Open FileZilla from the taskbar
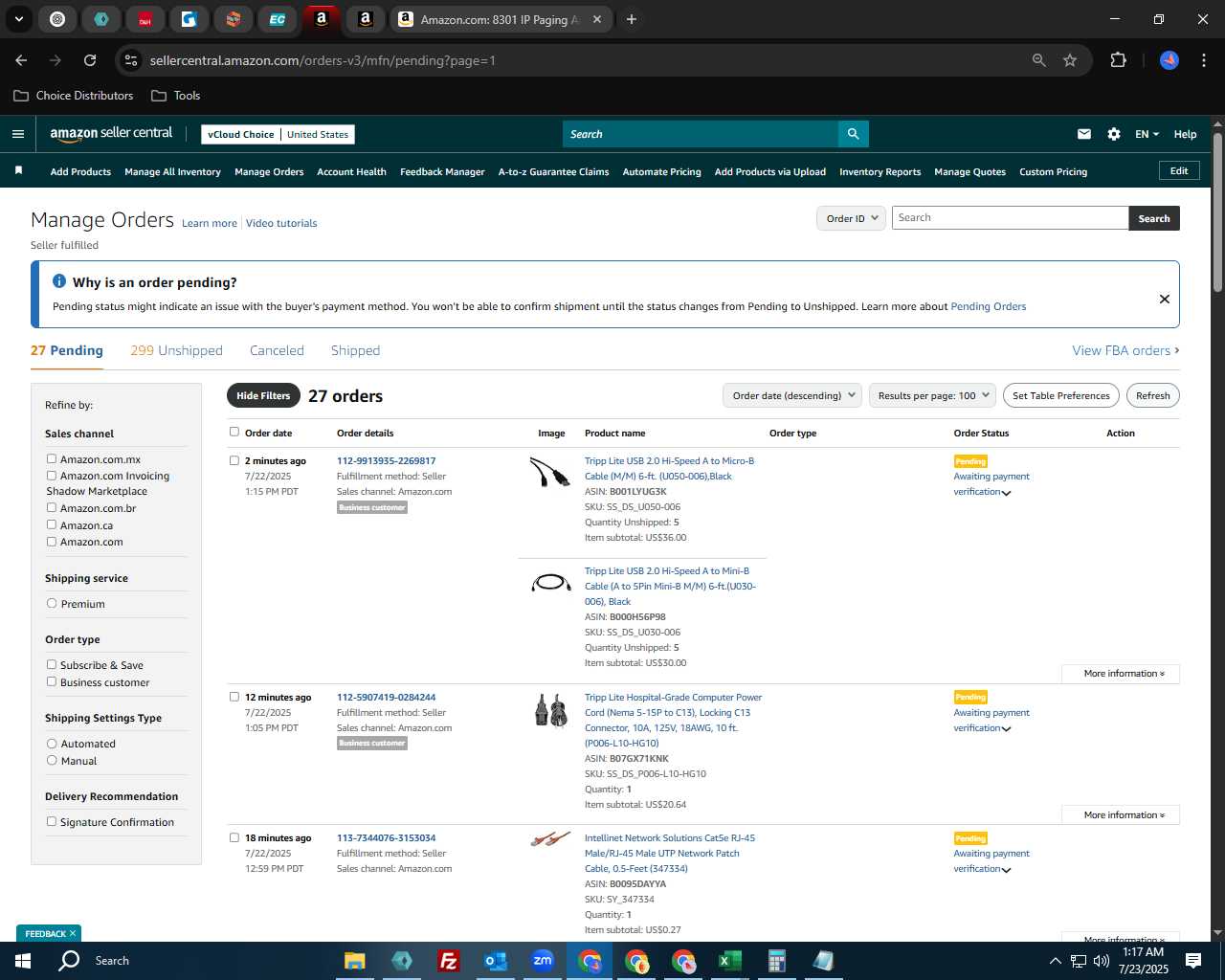Screen dimensions: 1225x980 449,961
